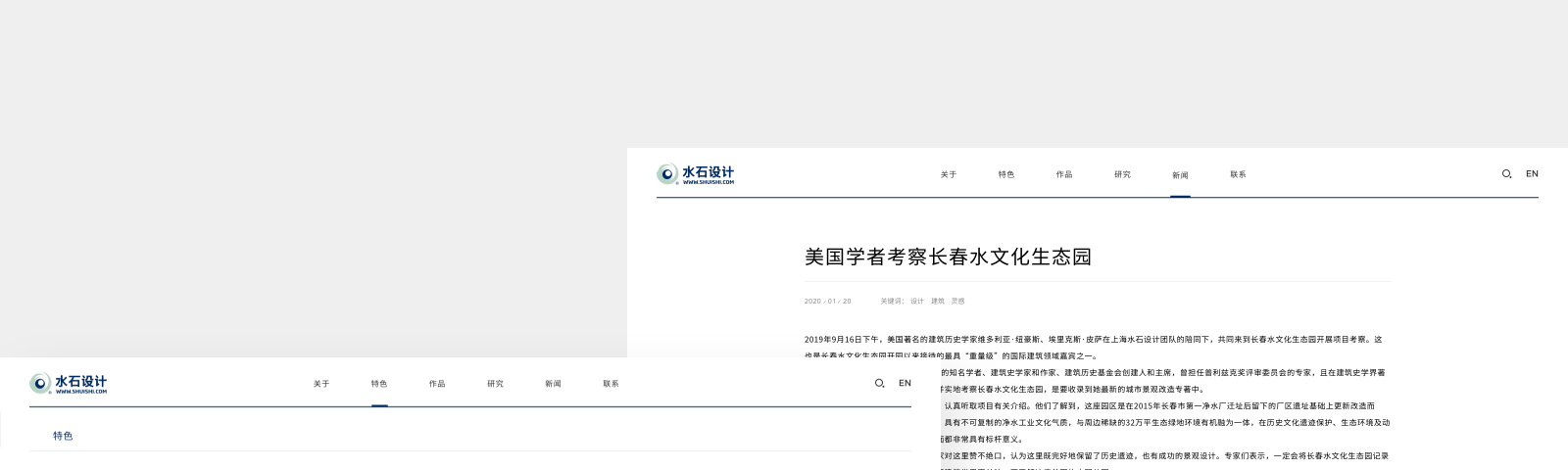Select 作品 in the 特色 page navigation
Viewport: 1568px width, 470px height.
point(436,384)
